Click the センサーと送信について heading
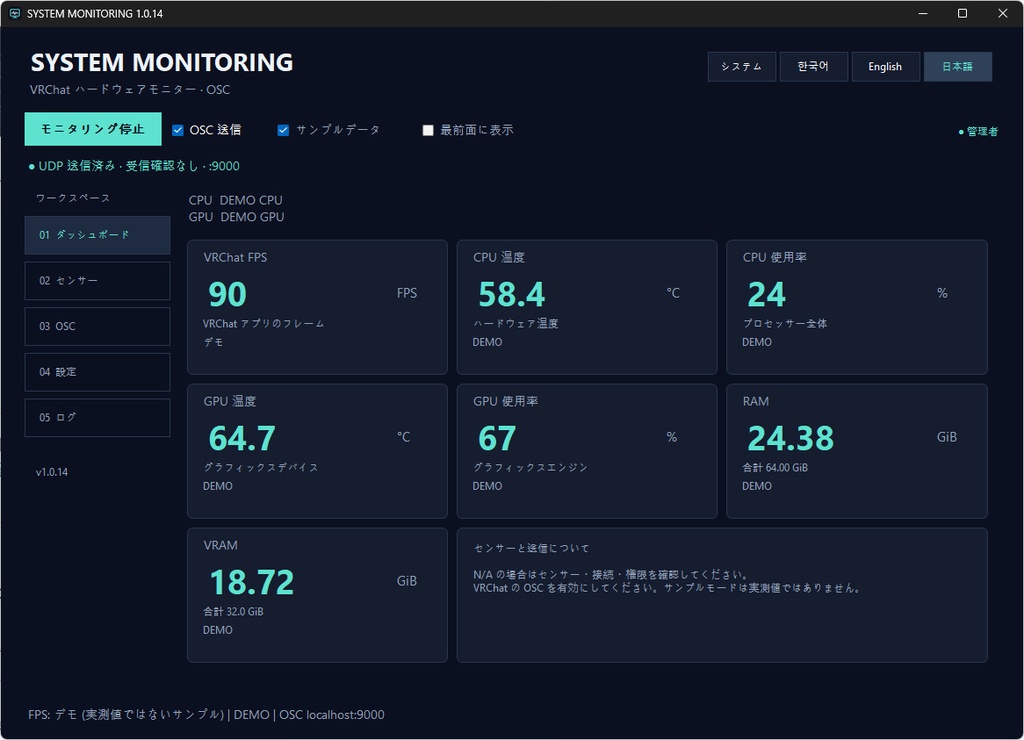Viewport: 1024px width, 740px height. pos(531,548)
